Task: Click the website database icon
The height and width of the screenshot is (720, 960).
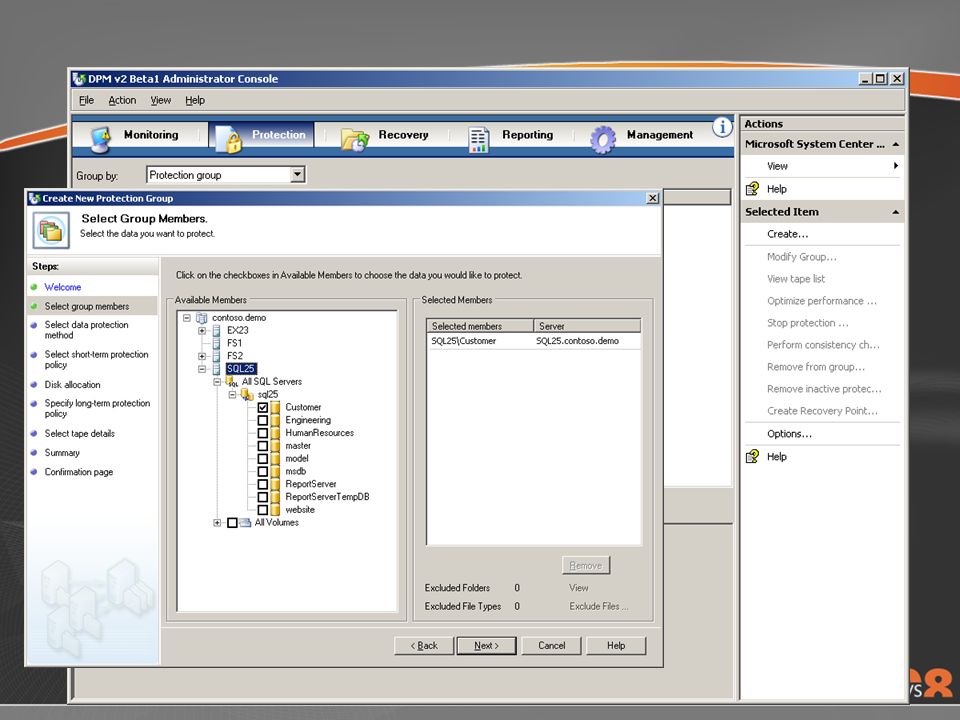Action: point(275,509)
